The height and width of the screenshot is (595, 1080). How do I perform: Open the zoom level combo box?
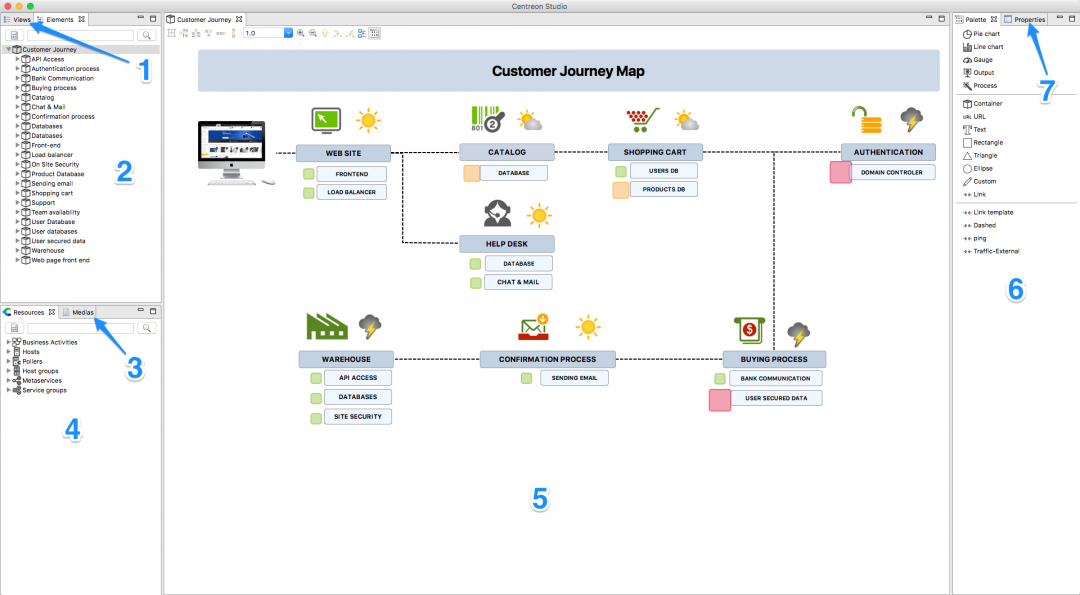point(289,33)
